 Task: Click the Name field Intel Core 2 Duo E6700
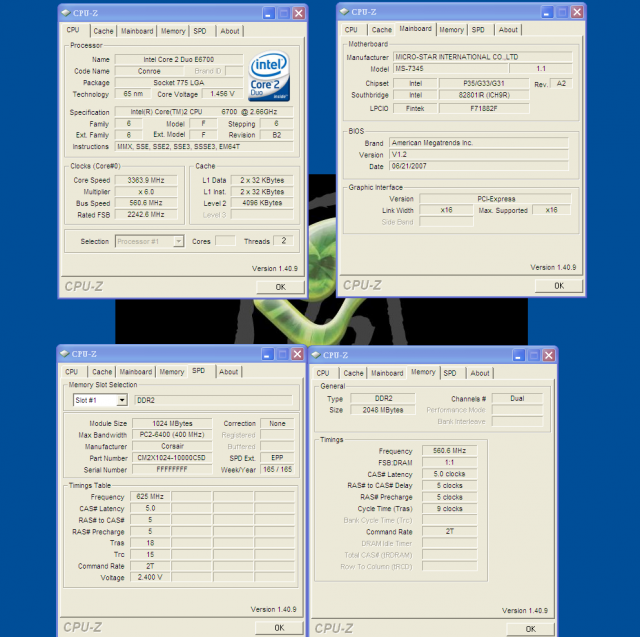coord(179,60)
